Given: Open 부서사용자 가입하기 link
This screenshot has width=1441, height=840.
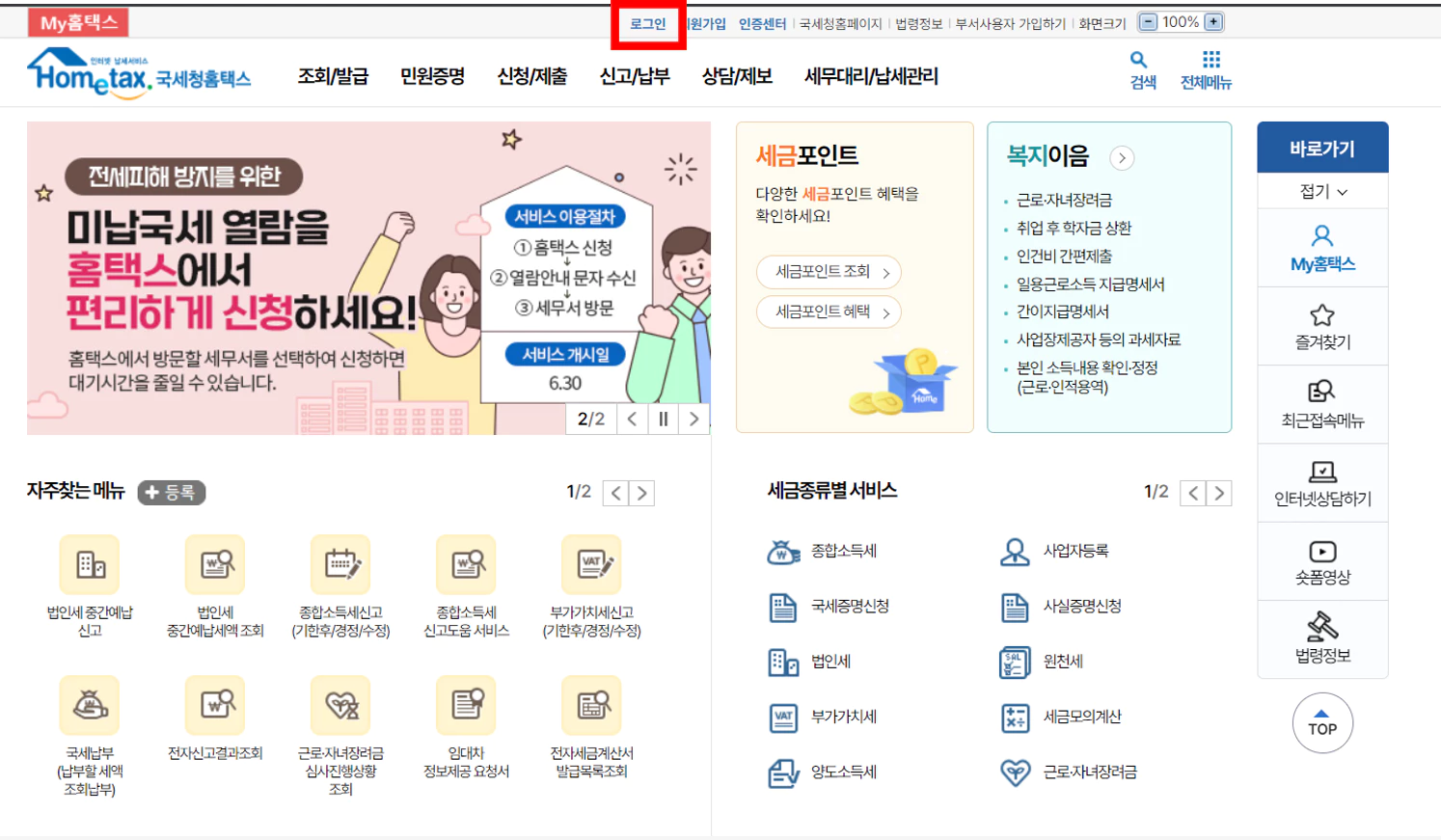Looking at the screenshot, I should coord(1010,24).
